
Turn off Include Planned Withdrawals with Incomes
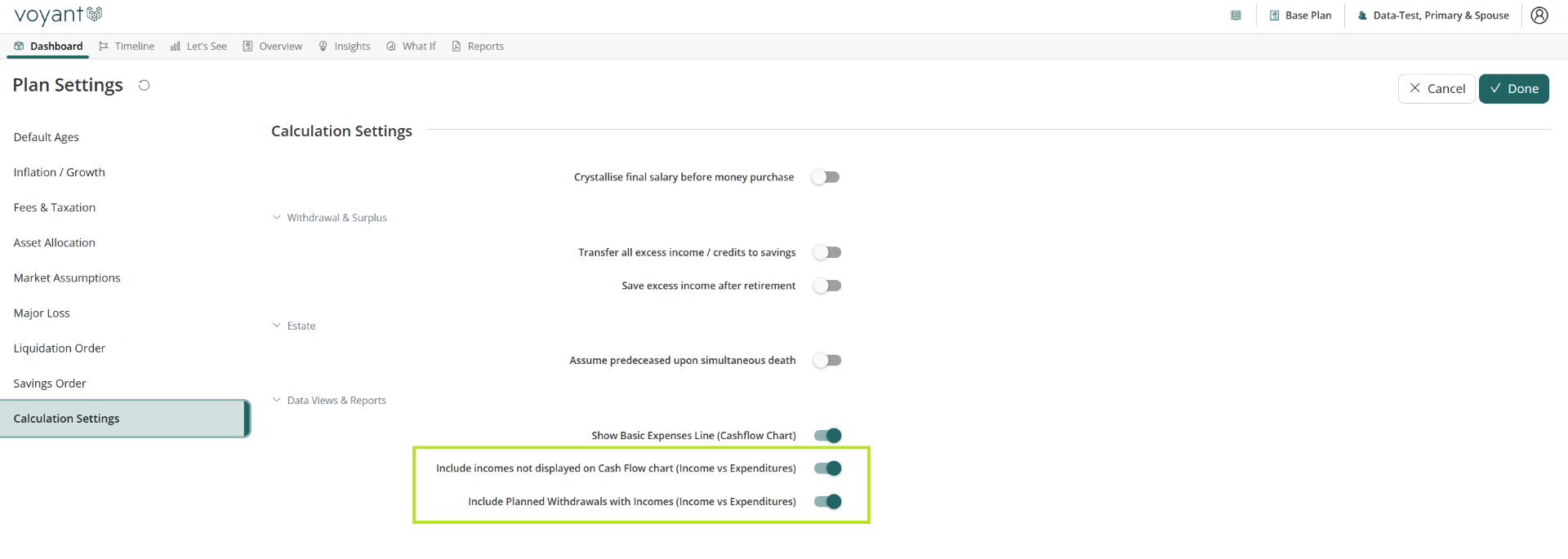(x=827, y=502)
